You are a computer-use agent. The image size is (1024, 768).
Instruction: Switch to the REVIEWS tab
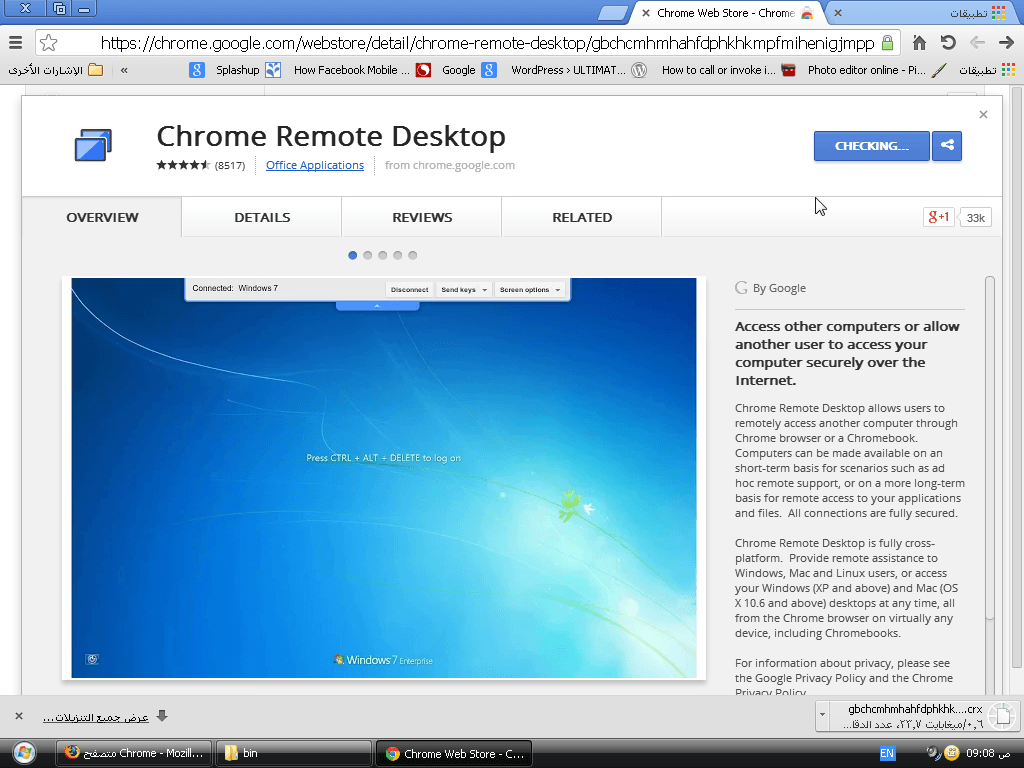click(422, 217)
